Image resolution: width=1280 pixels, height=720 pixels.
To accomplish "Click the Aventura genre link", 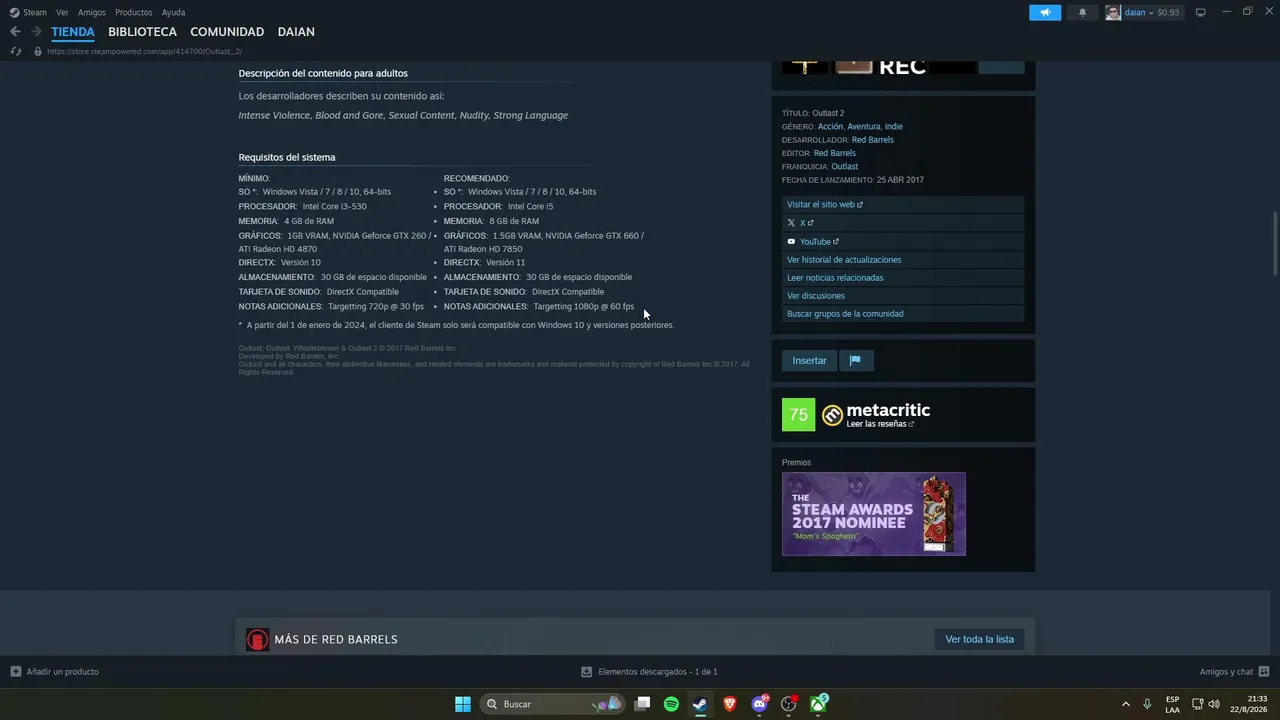I will click(x=864, y=127).
